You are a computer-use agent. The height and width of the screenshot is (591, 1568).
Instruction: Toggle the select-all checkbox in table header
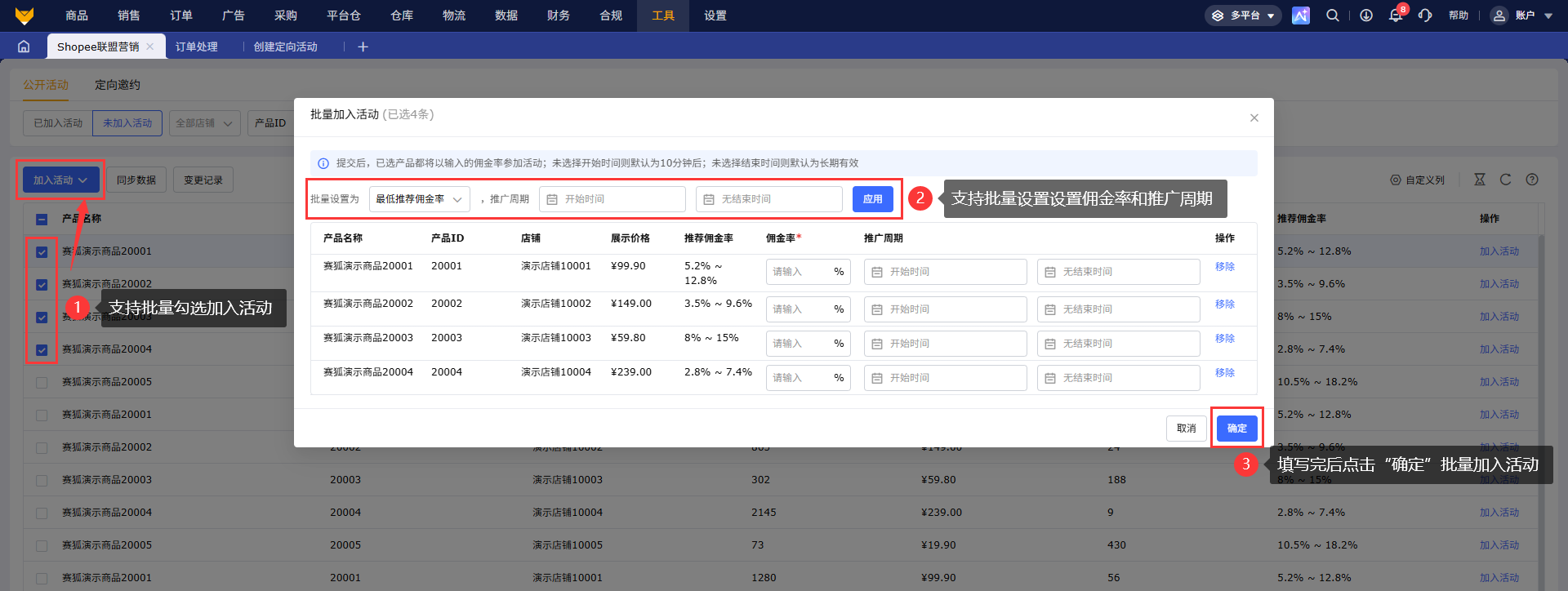(x=42, y=220)
